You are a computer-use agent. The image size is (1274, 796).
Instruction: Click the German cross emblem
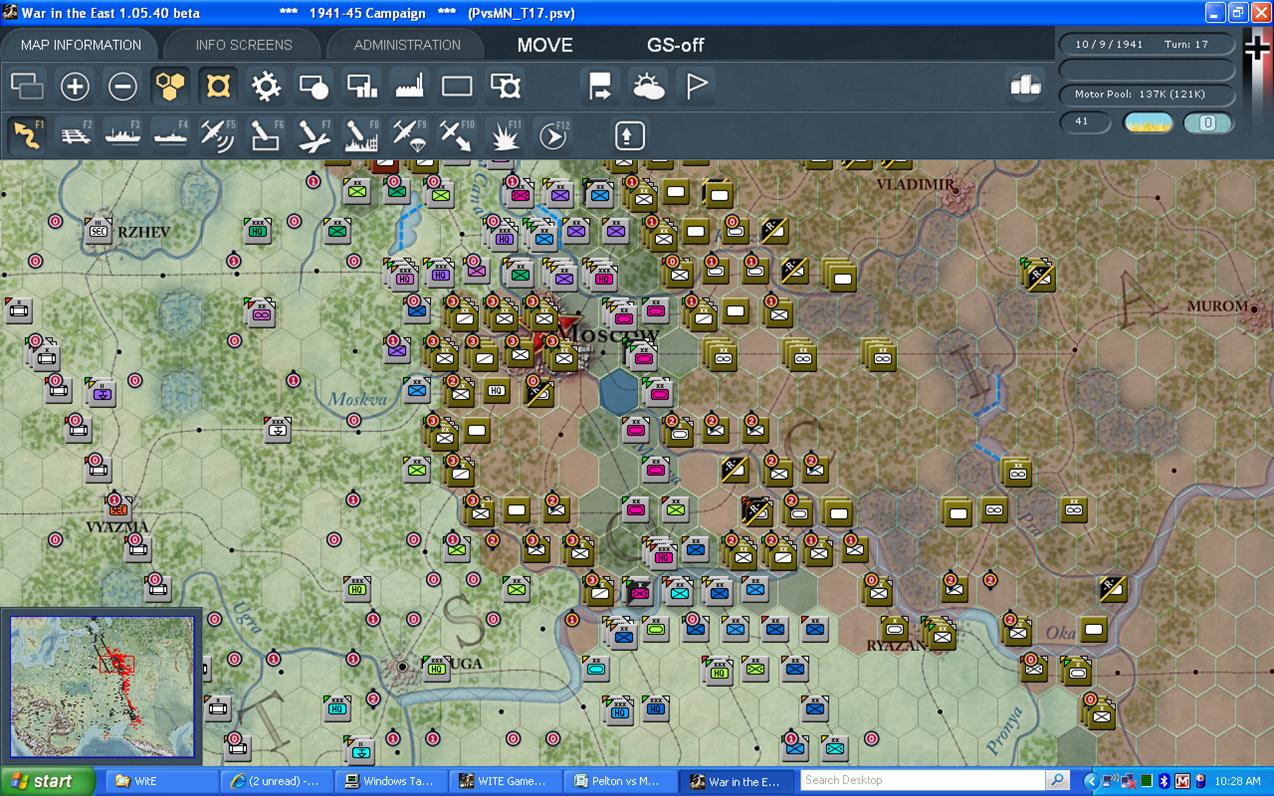[1256, 47]
